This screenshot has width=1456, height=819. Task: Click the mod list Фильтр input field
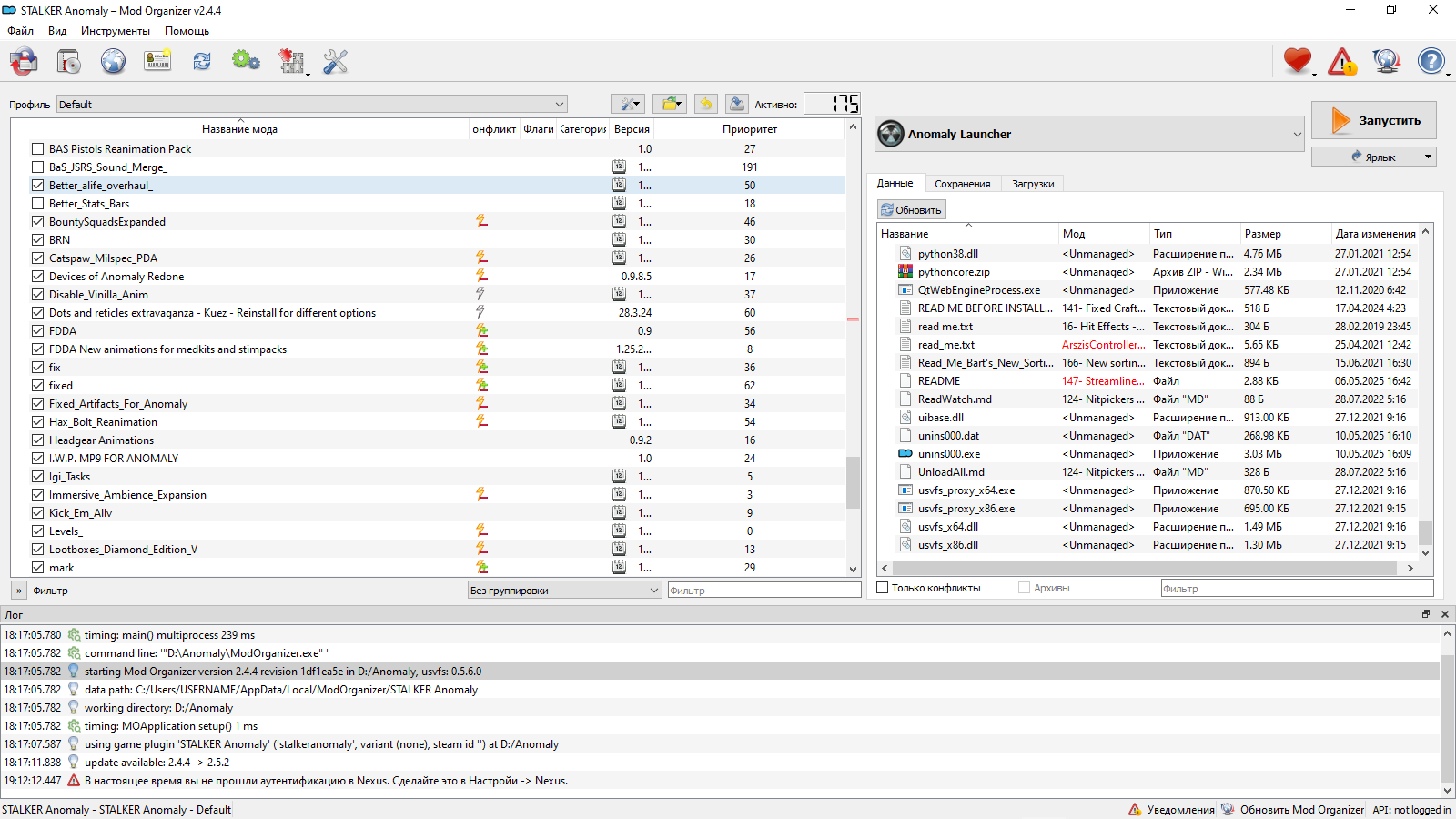pyautogui.click(x=764, y=591)
